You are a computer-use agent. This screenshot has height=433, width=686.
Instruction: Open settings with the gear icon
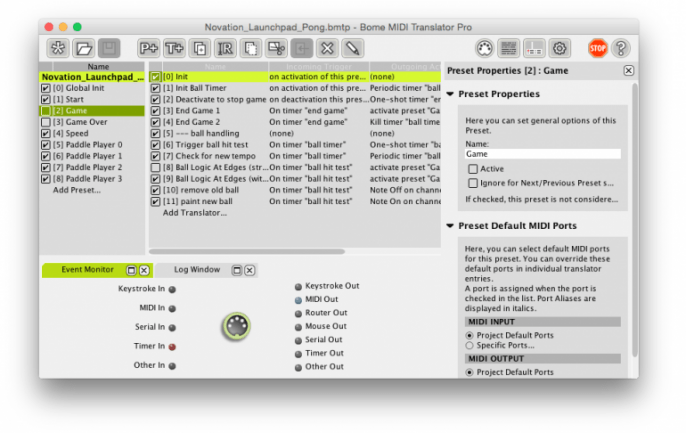[x=559, y=48]
